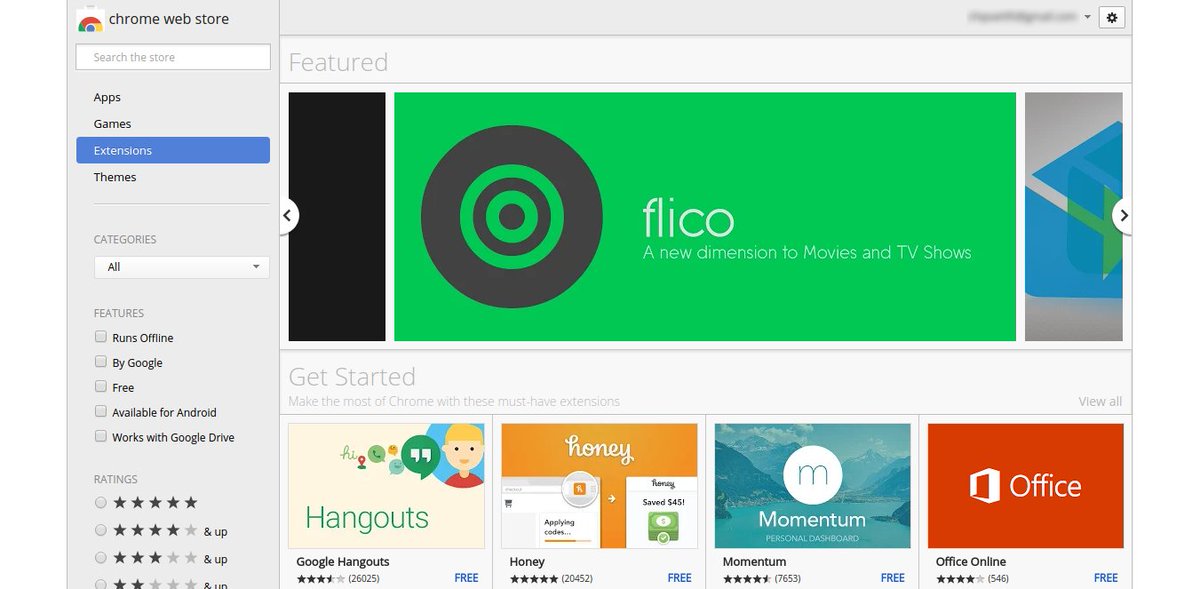
Task: Enable the By Google checkbox
Action: (100, 362)
